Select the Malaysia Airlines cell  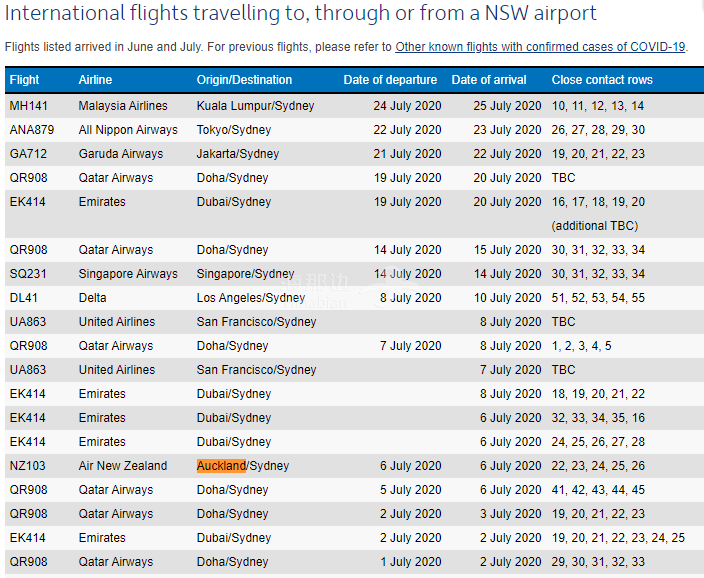tap(123, 106)
